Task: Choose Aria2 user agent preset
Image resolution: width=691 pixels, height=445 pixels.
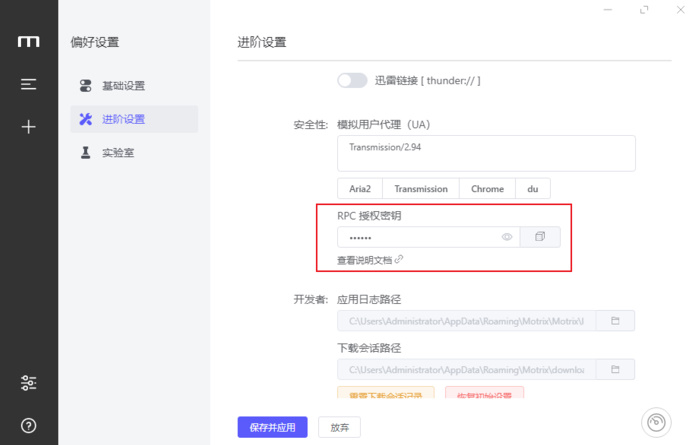Action: (360, 189)
